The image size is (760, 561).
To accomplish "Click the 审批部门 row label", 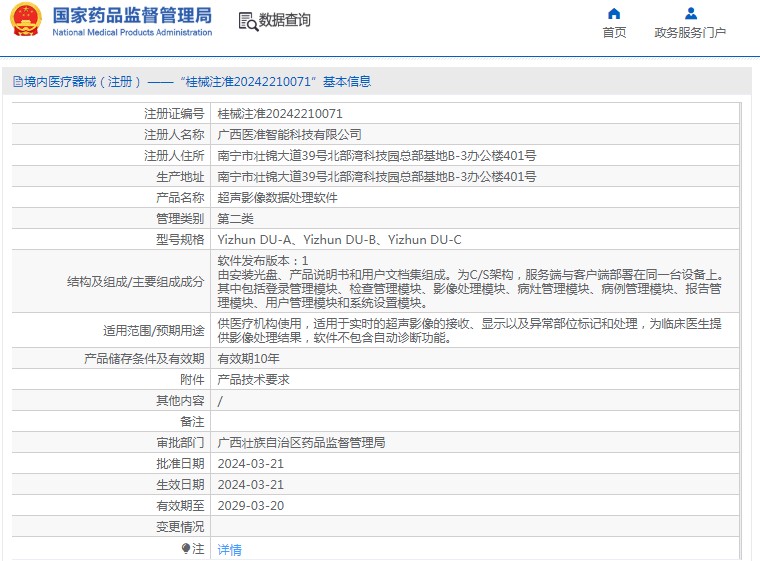I will 180,442.
